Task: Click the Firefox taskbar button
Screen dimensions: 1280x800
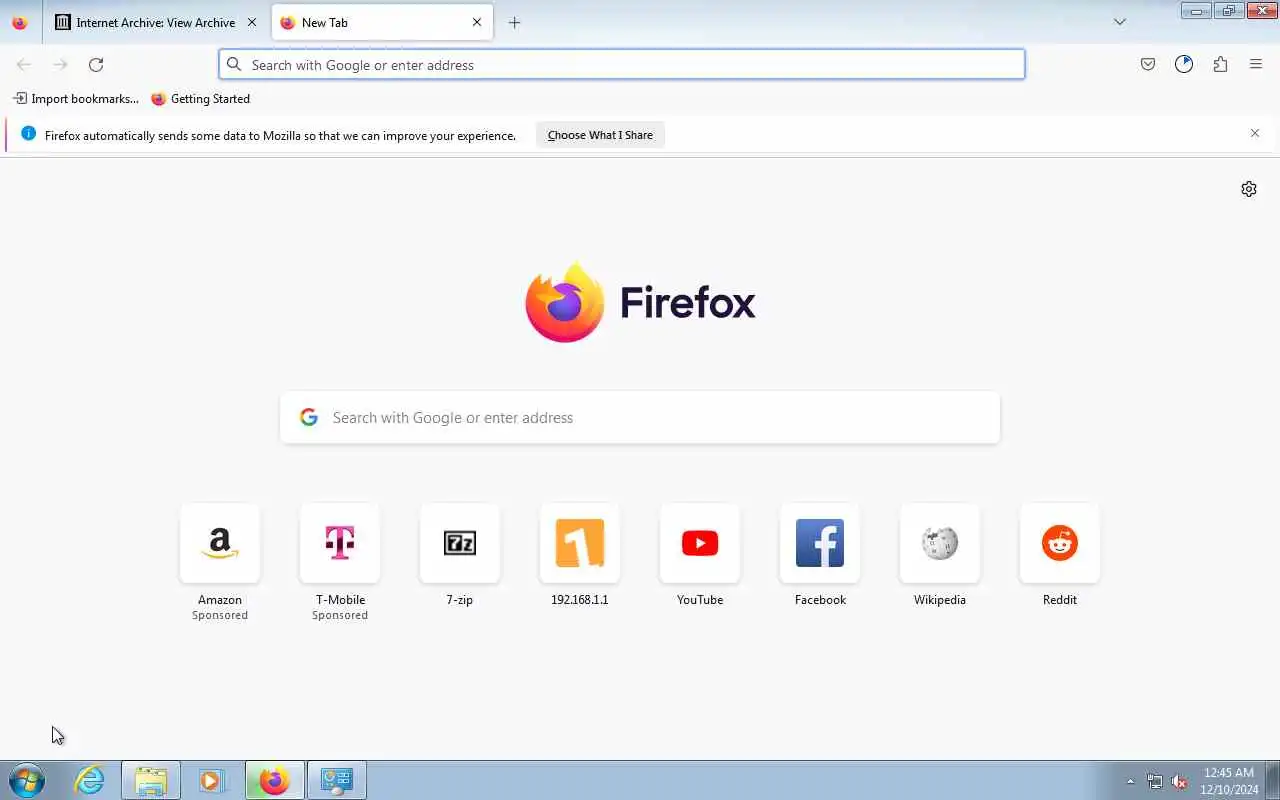Action: coord(274,780)
